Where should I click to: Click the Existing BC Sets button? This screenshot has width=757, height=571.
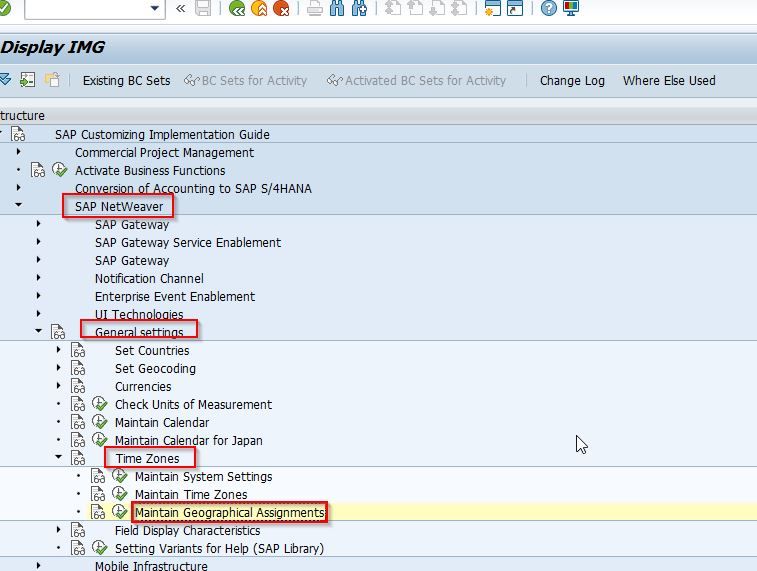click(126, 81)
